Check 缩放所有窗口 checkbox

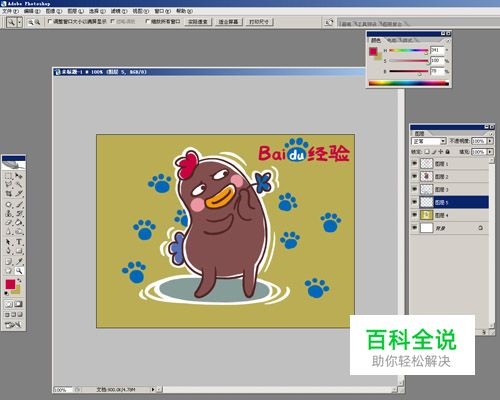click(x=148, y=21)
